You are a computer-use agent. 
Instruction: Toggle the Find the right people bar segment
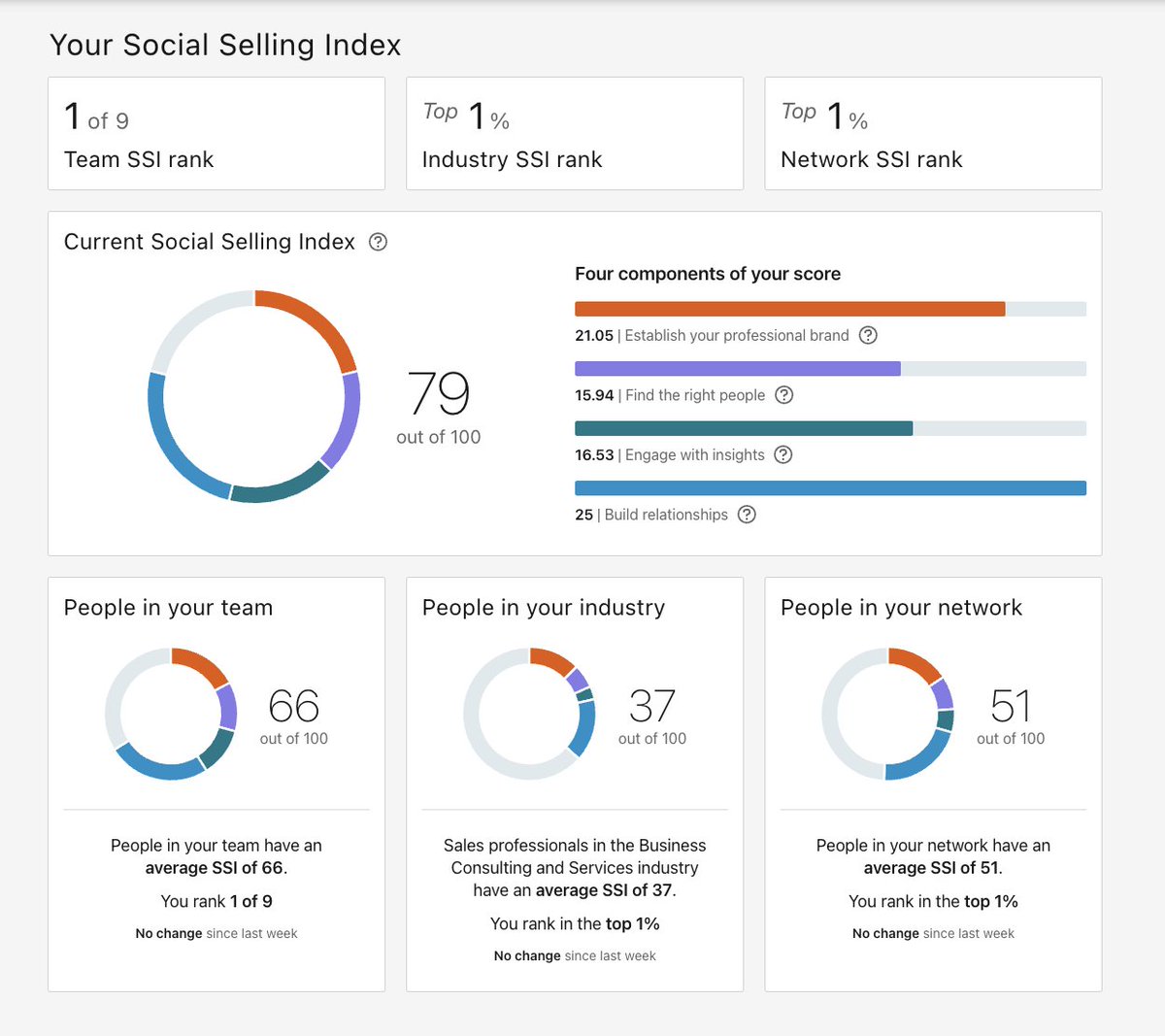point(738,368)
